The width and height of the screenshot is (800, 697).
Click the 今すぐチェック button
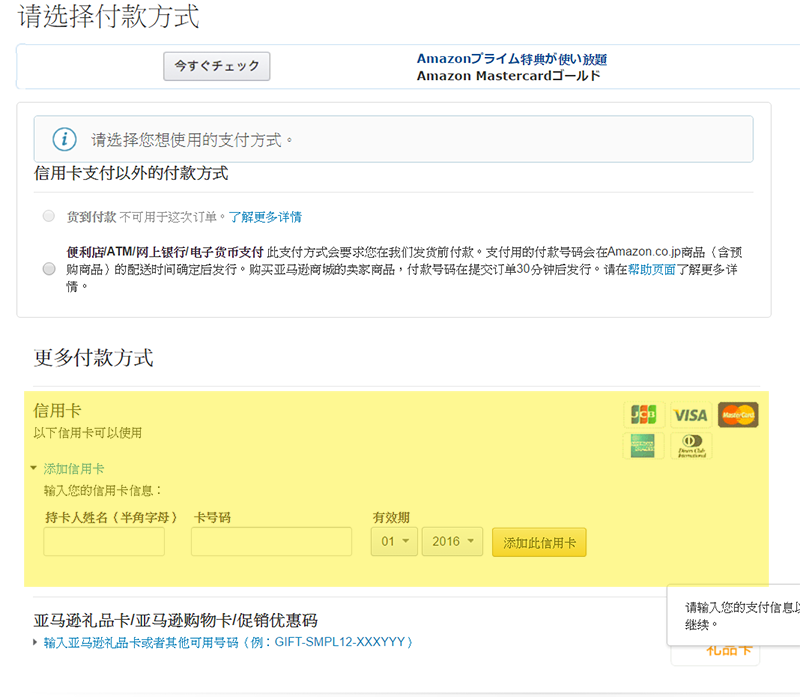(x=217, y=66)
